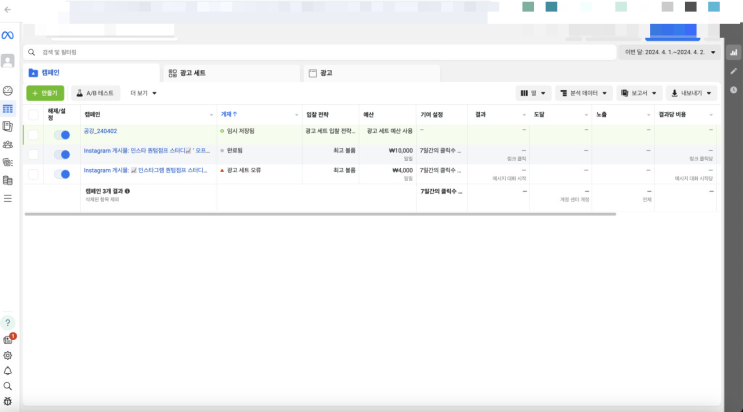Screen dimensions: 743x412
Task: Click the back arrow at top left
Action: pos(8,9)
